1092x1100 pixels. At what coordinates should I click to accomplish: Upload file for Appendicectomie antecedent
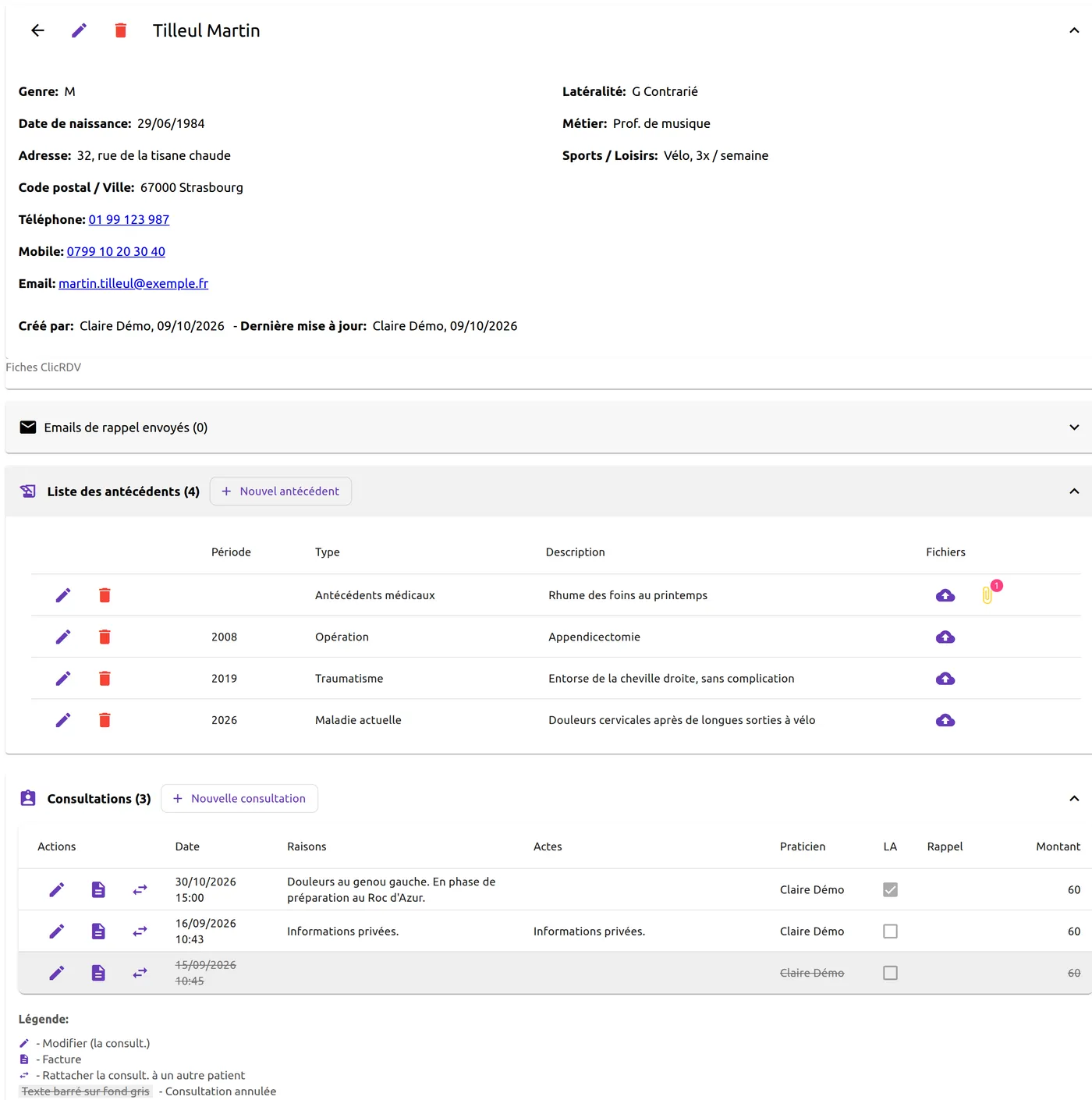945,637
